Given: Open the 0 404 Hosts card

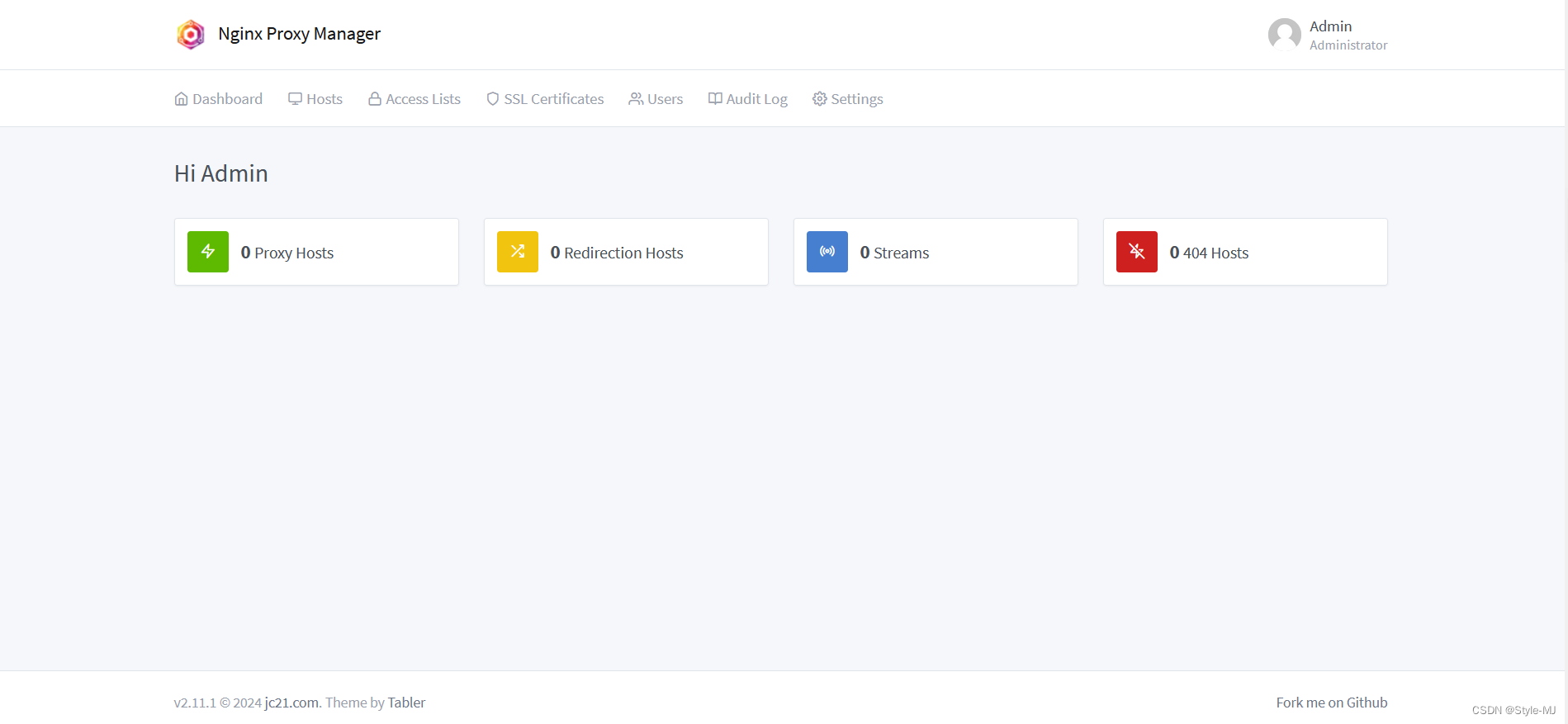Looking at the screenshot, I should pyautogui.click(x=1245, y=252).
